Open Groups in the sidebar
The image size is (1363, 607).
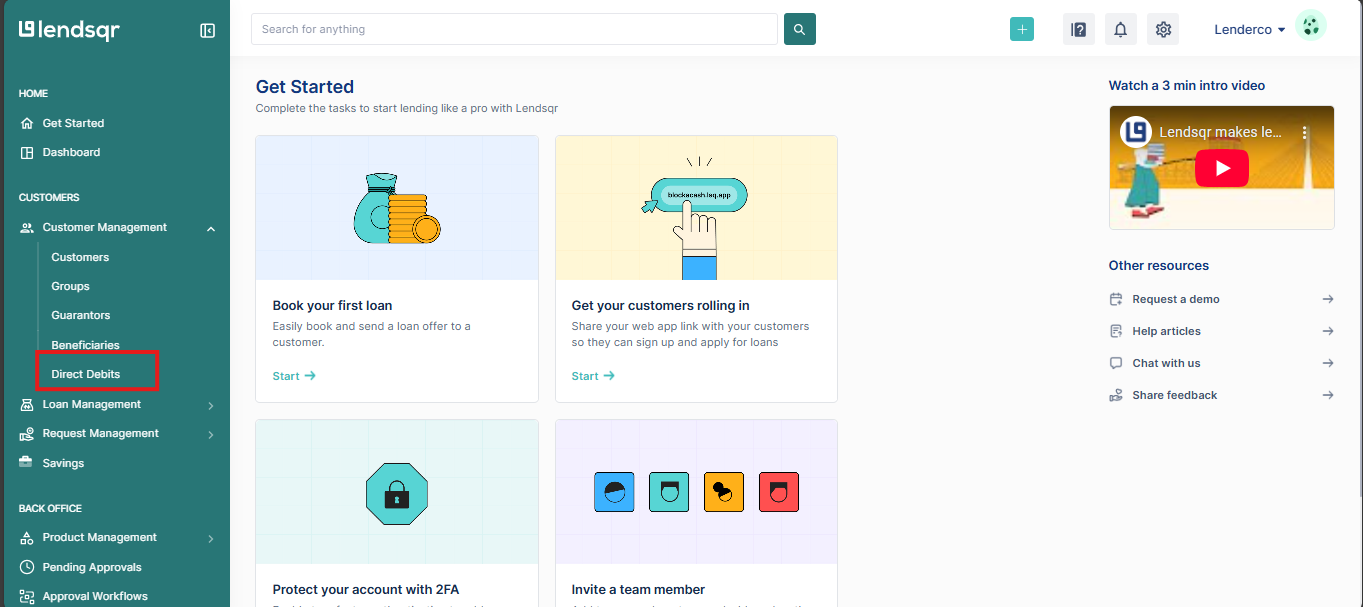pos(71,286)
